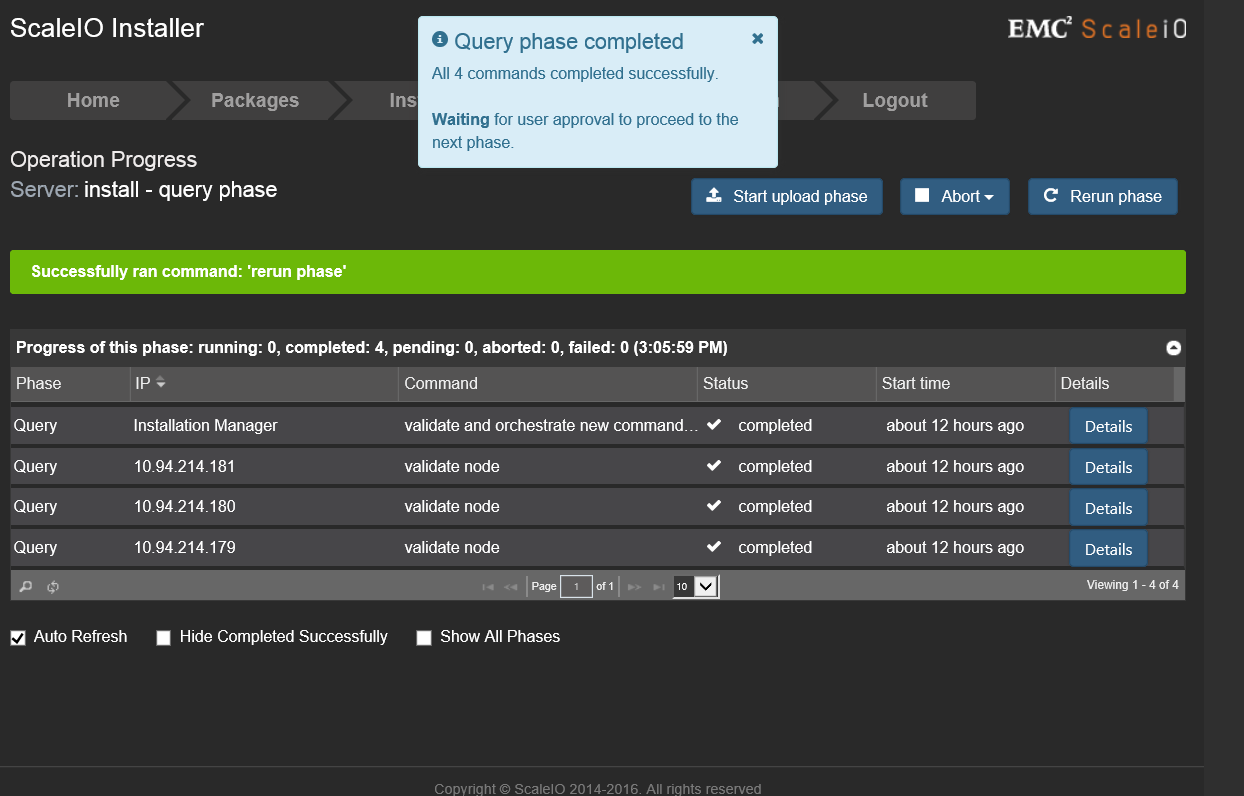Open Details for 10.94.214.180 row

[1108, 508]
